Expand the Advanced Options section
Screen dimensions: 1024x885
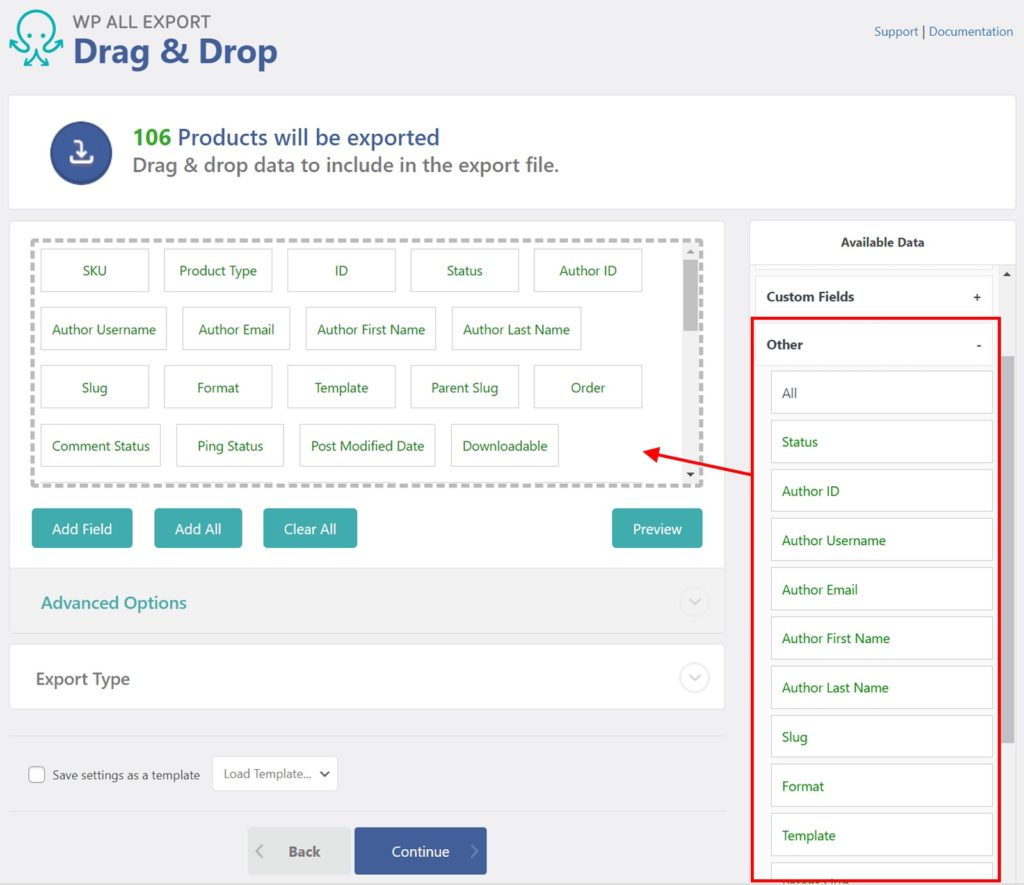694,602
